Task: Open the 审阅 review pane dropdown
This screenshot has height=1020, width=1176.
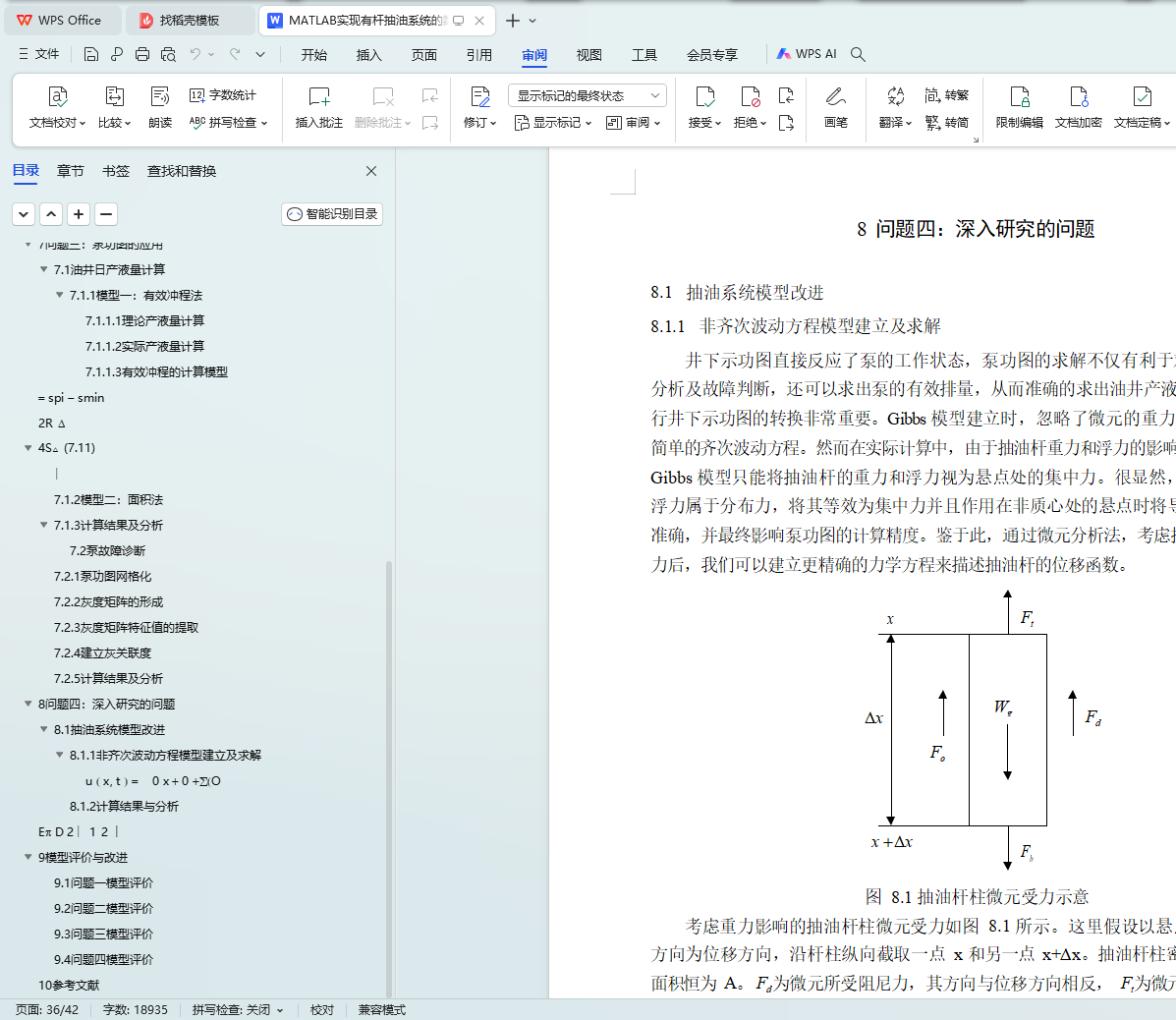Action: (x=633, y=122)
